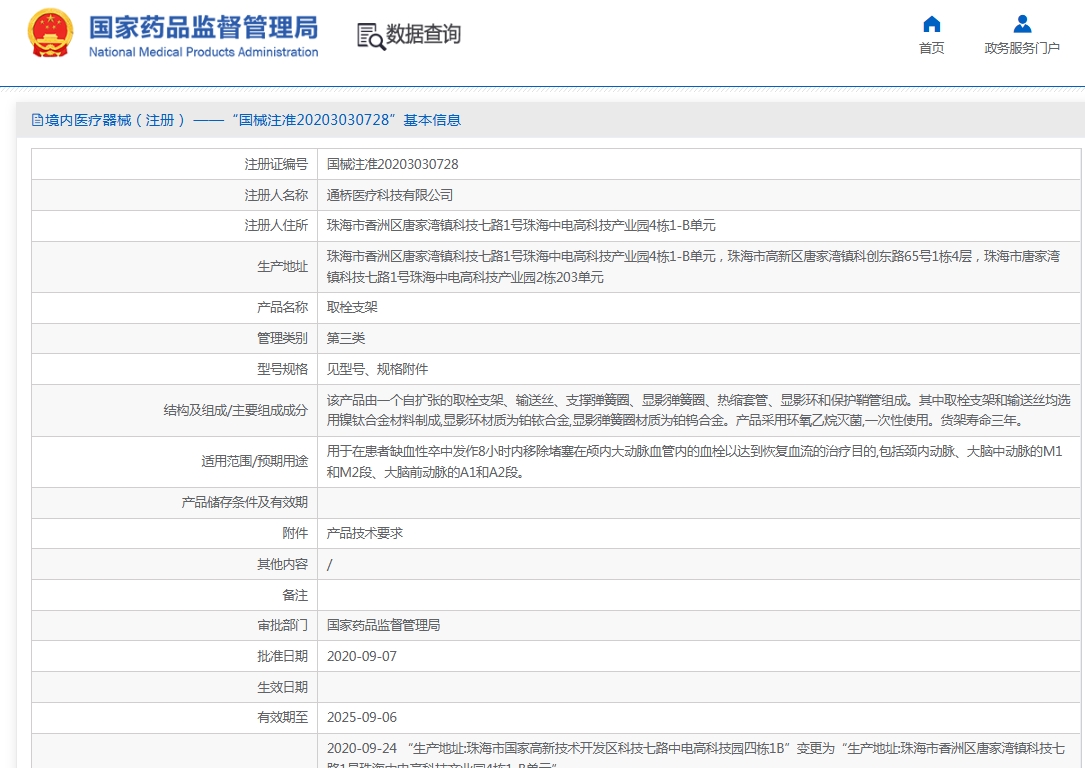This screenshot has width=1085, height=768.
Task: Click the 适用范围/预期用途 description text
Action: pyautogui.click(x=694, y=461)
